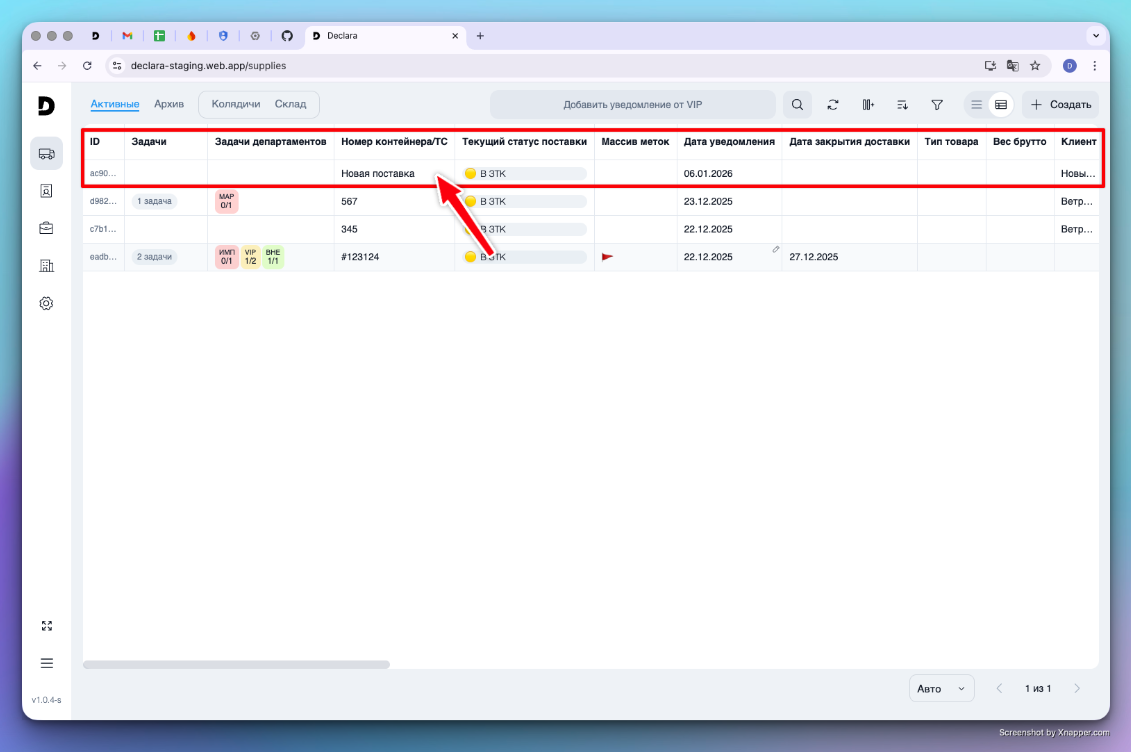Viewport: 1131px width, 752px height.
Task: Open the pinned Gmail tab
Action: click(x=127, y=36)
